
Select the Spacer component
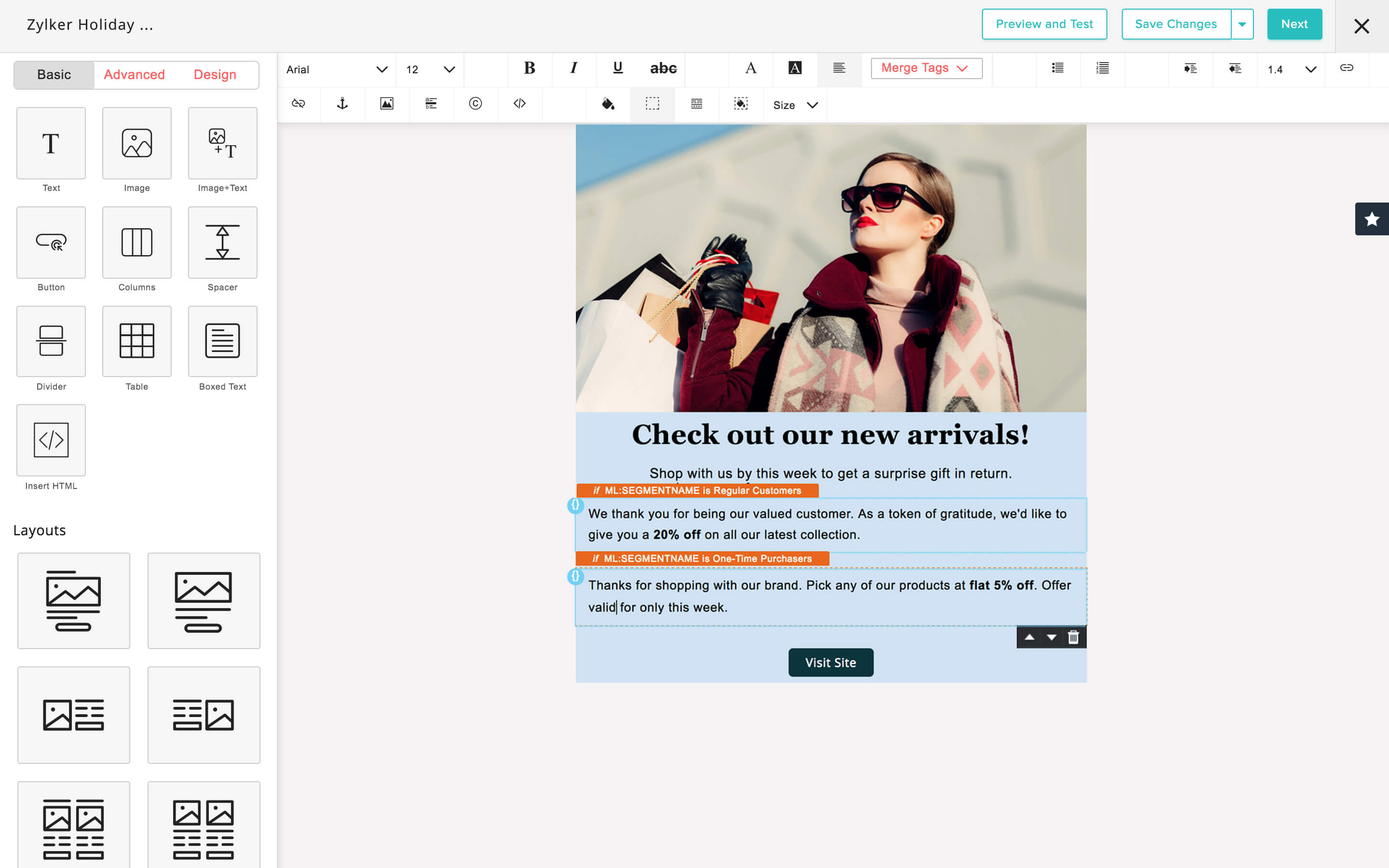(223, 243)
